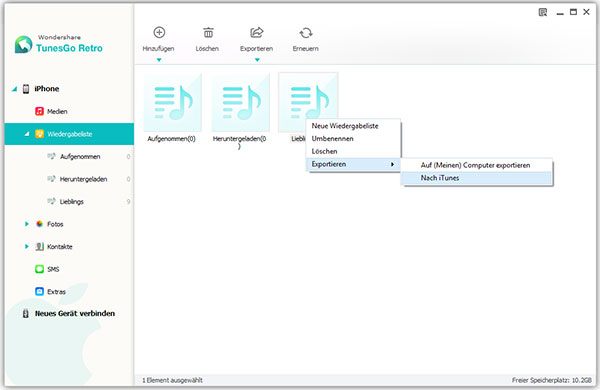Choose Nach iTunes export option
The image size is (600, 390).
tap(477, 178)
